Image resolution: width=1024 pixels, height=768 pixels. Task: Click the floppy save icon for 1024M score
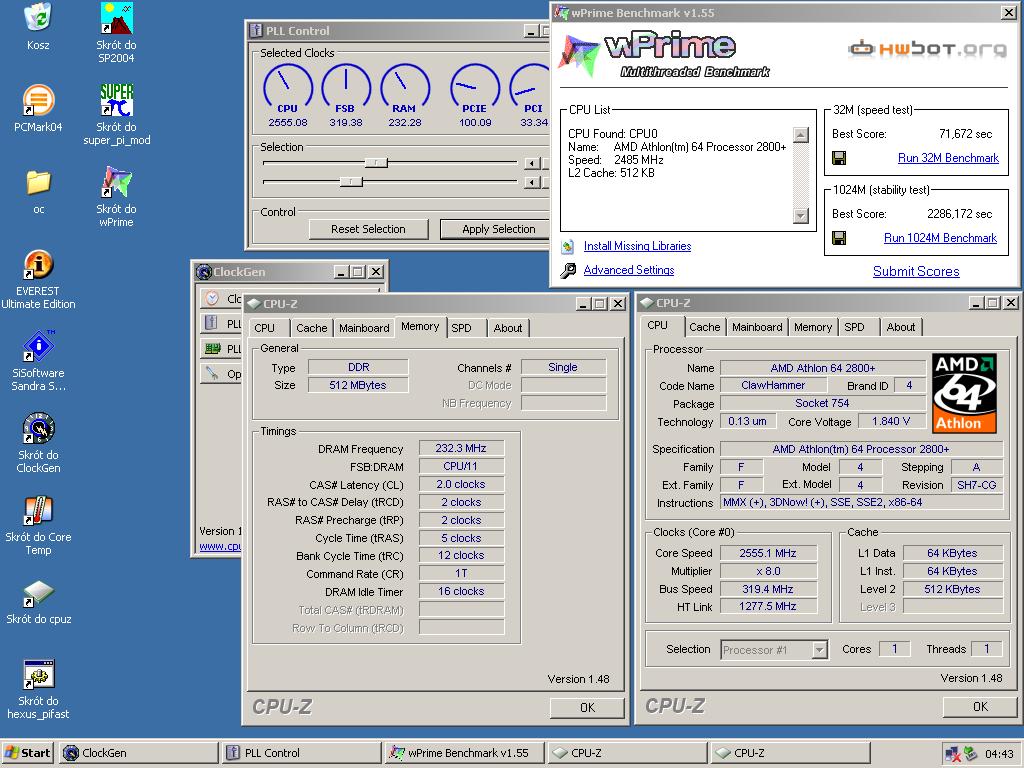tap(839, 238)
